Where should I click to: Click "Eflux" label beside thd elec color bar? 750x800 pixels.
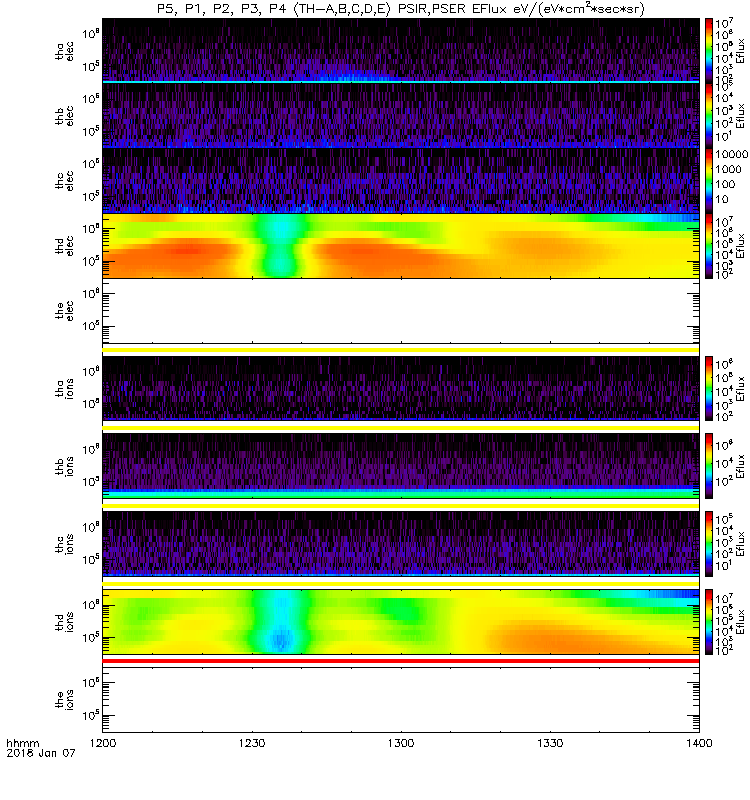point(741,246)
